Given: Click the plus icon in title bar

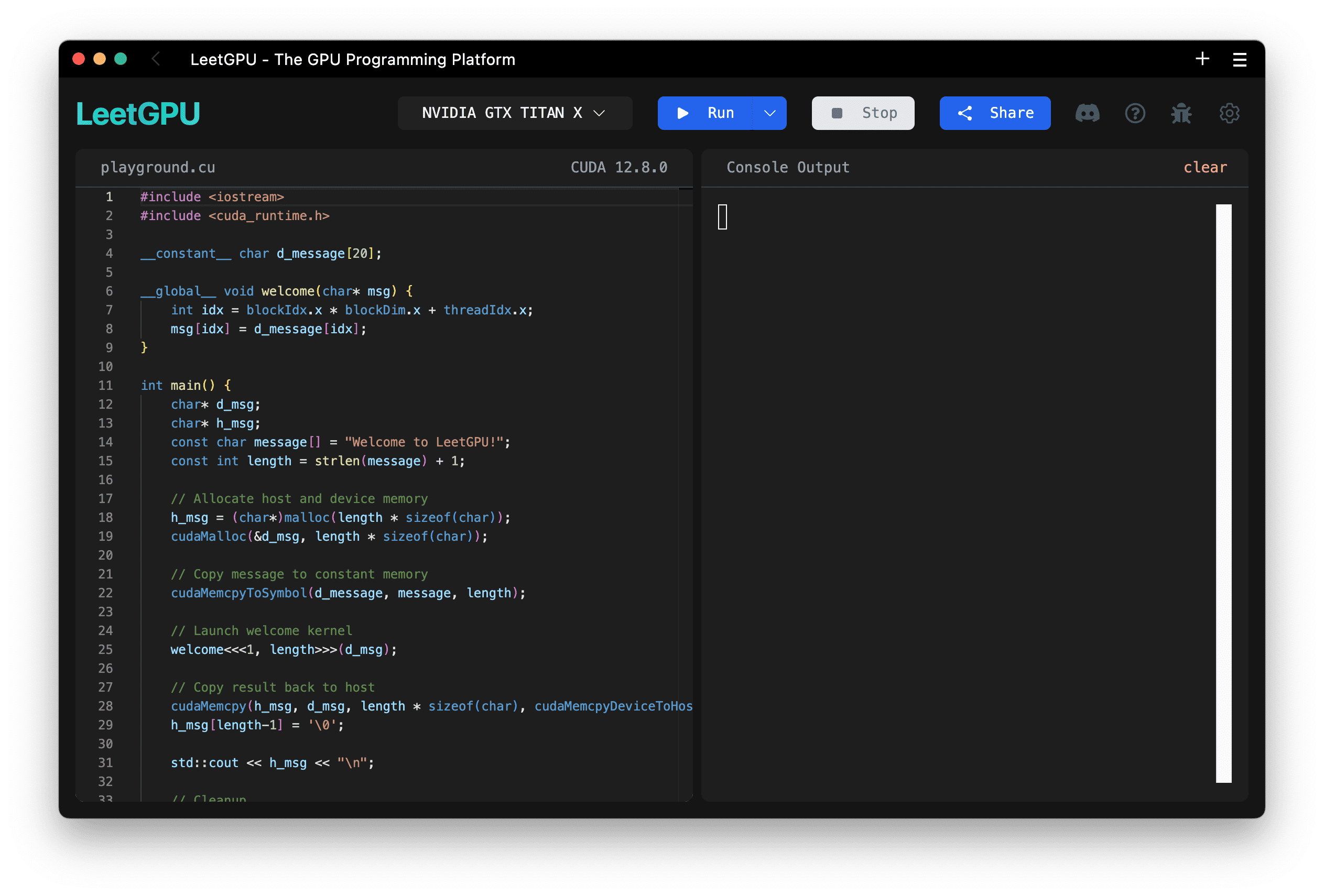Looking at the screenshot, I should [x=1202, y=59].
